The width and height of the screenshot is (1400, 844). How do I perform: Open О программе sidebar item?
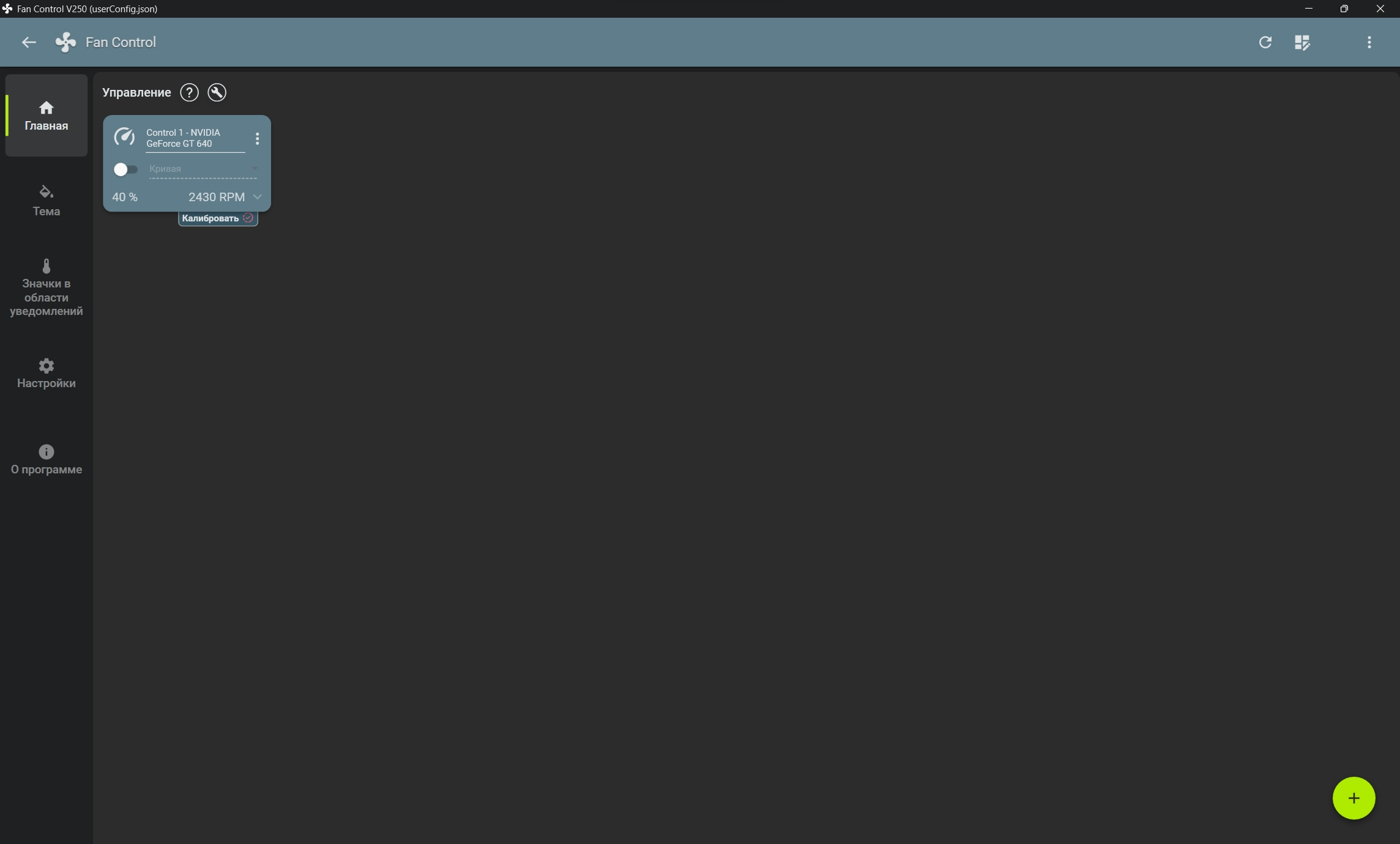(47, 459)
